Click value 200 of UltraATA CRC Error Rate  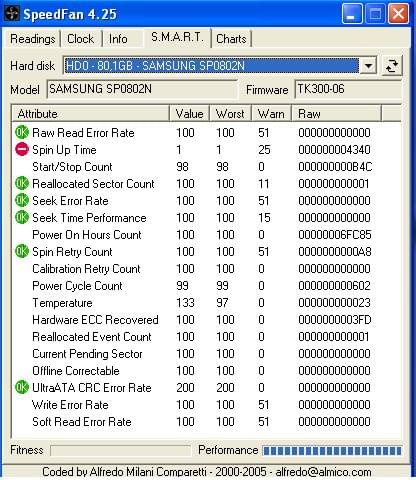[x=185, y=388]
